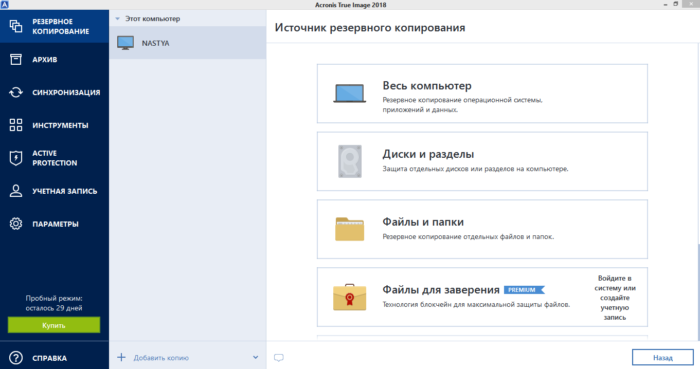This screenshot has height=369, width=700.
Task: Open the Синхронизация section
Action: click(x=54, y=92)
